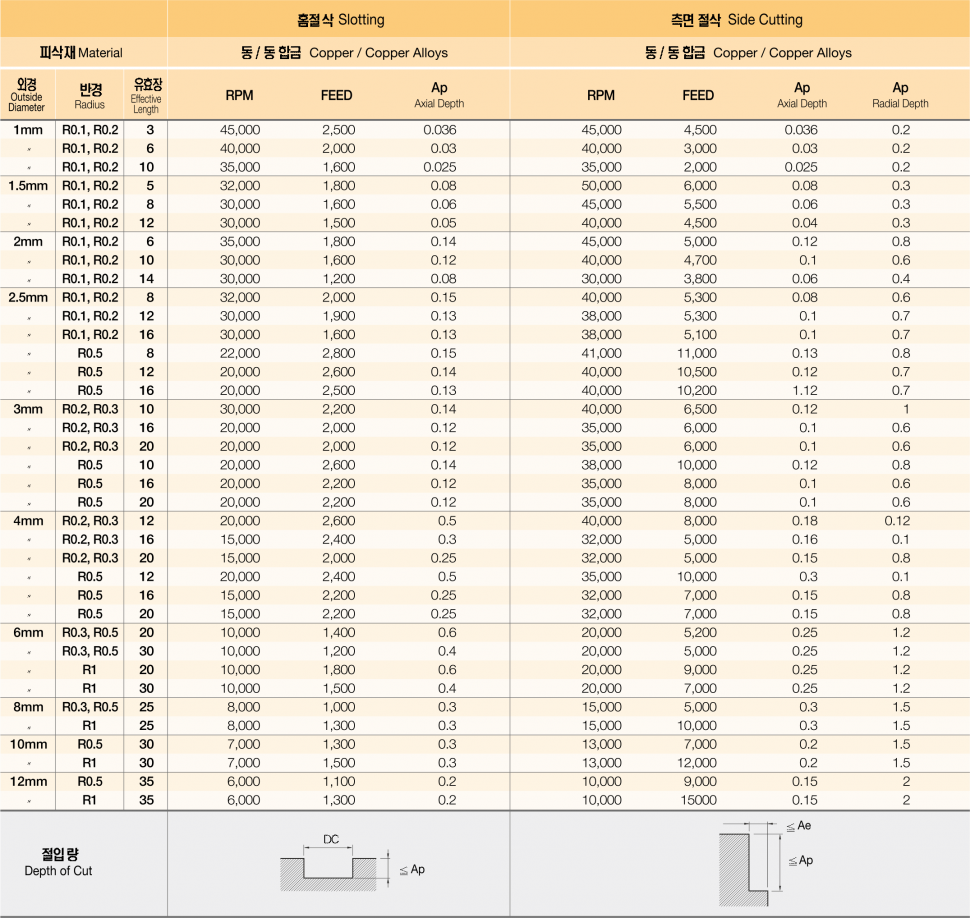Click the 15000 feed value in last row
Image resolution: width=970 pixels, height=918 pixels.
[x=698, y=800]
